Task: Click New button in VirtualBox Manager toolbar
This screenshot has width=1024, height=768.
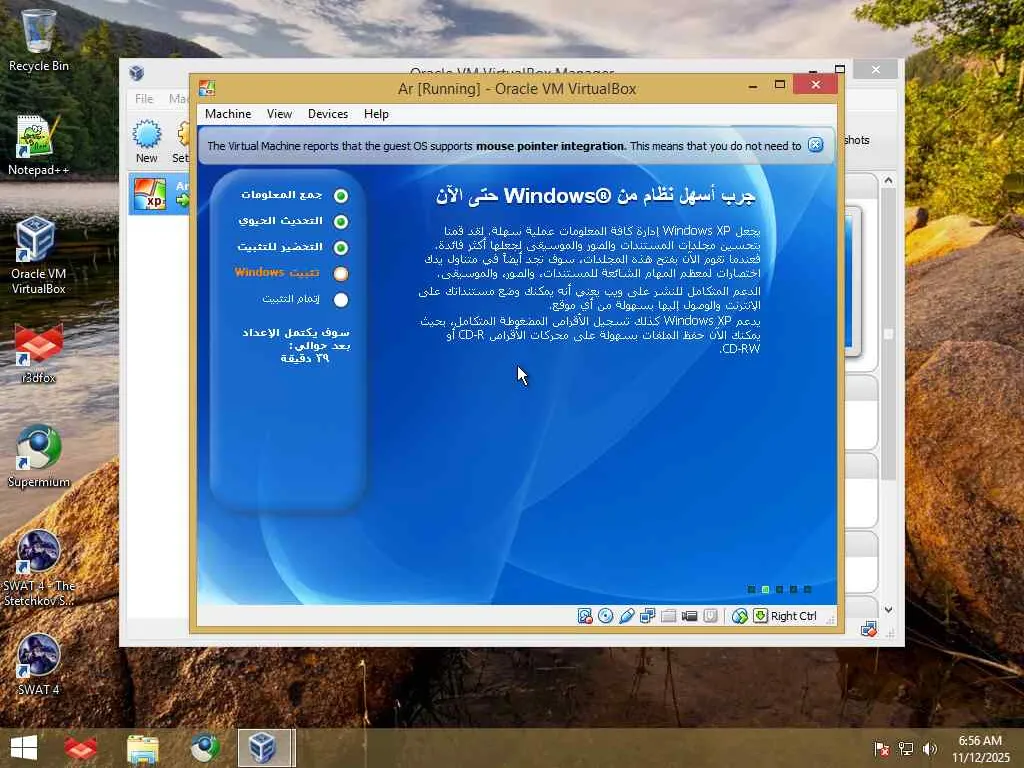Action: coord(147,141)
